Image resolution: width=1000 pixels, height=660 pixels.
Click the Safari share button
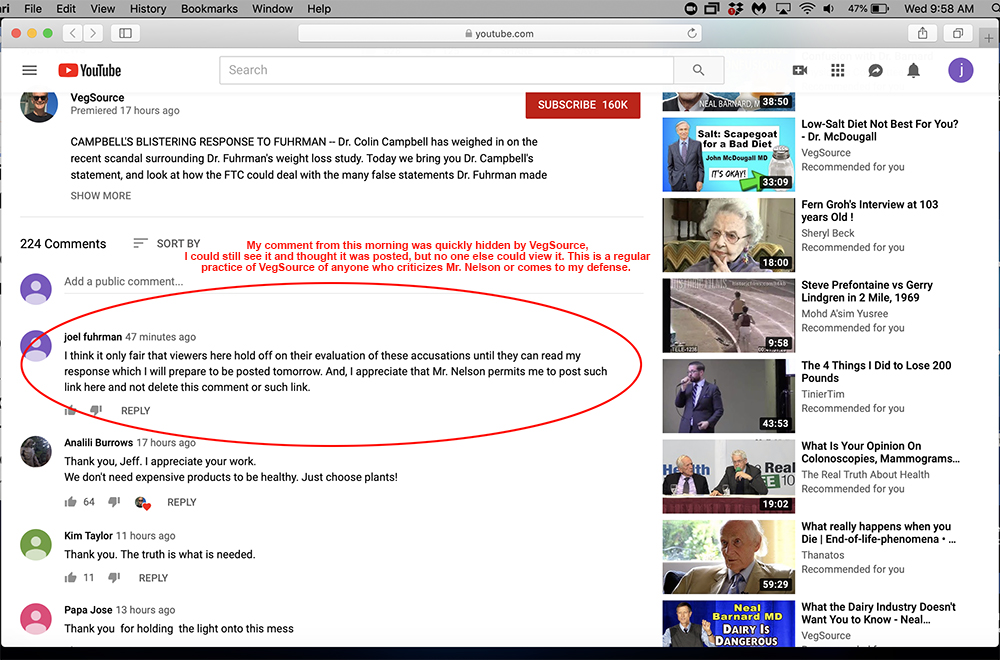click(922, 33)
